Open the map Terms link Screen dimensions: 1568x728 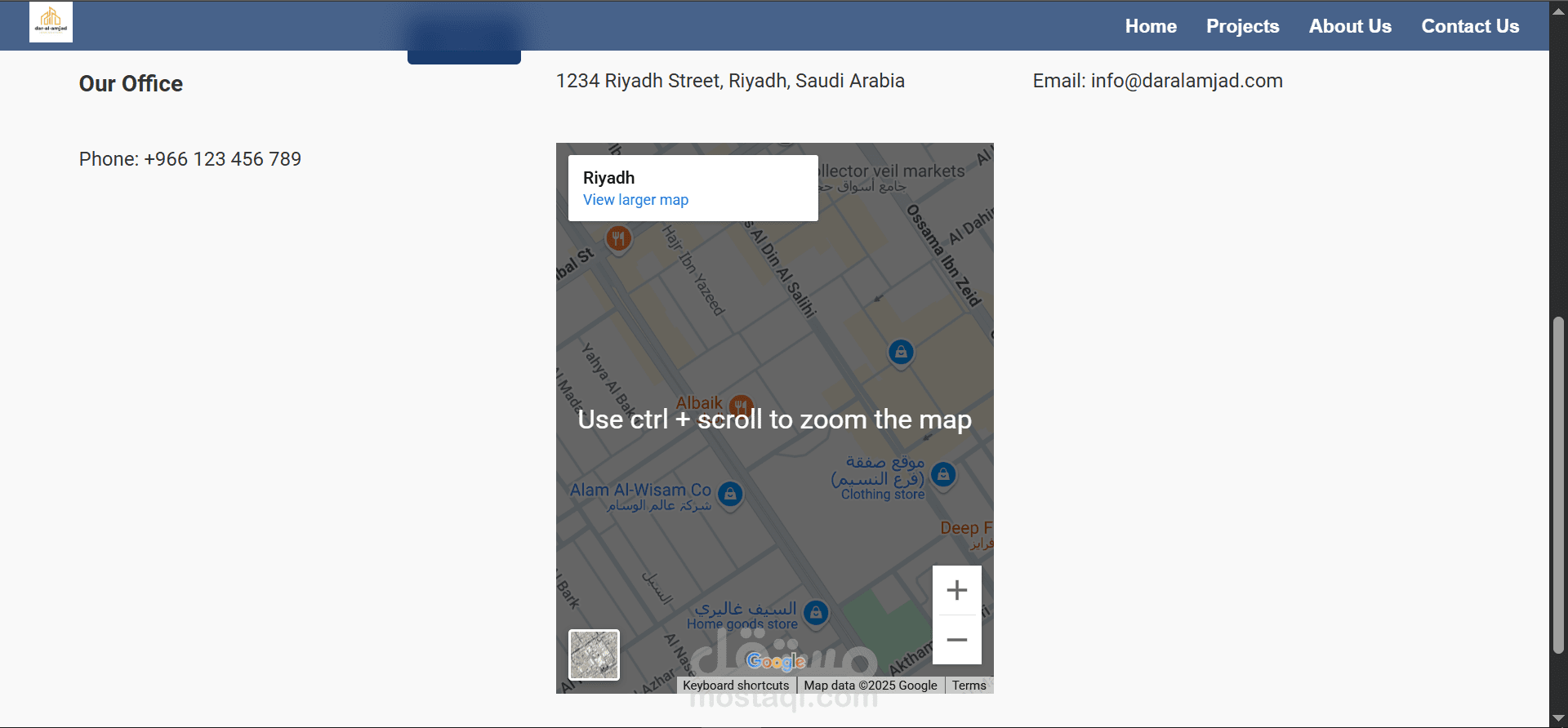click(969, 686)
